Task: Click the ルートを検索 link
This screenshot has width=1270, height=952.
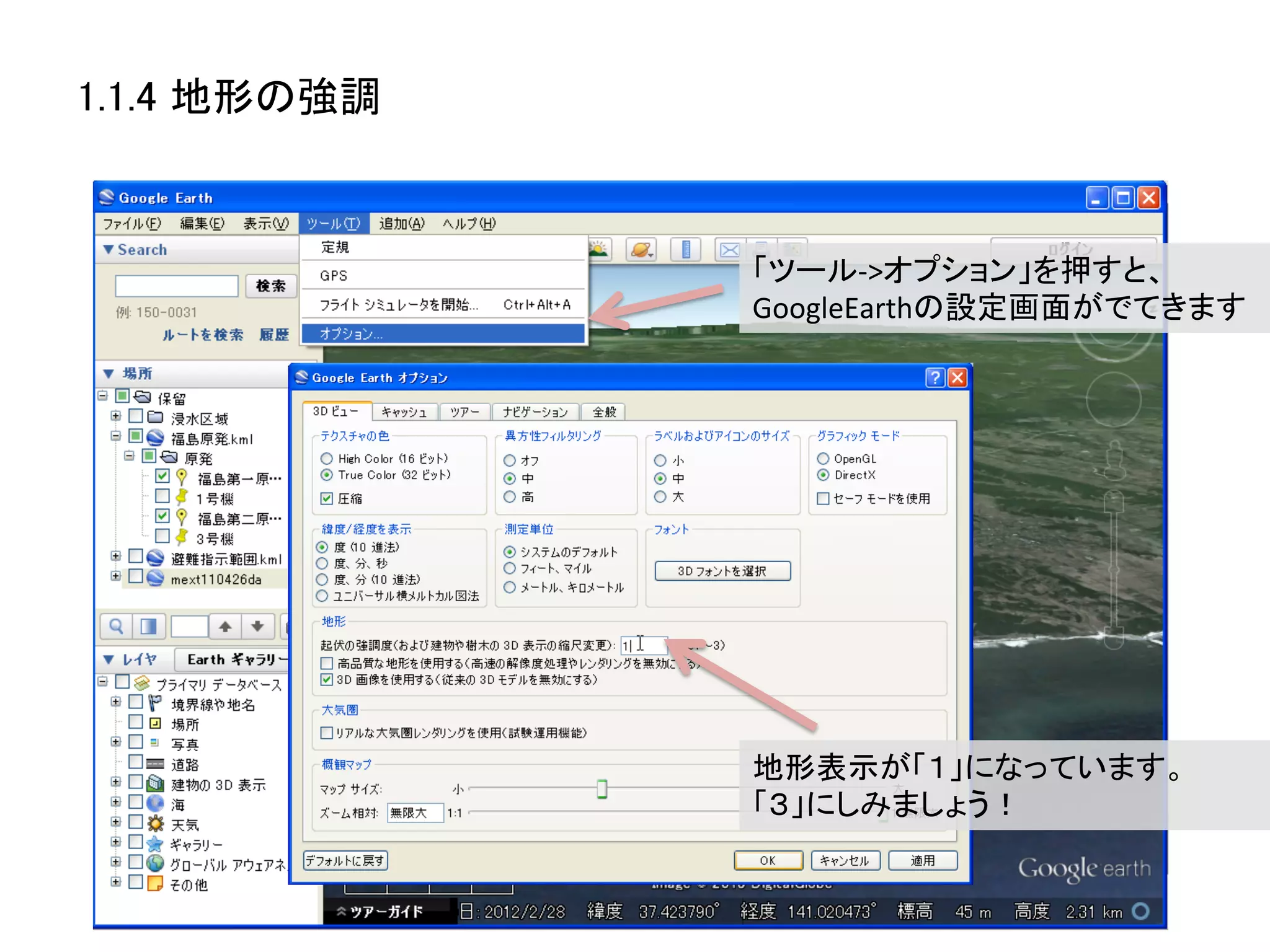Action: click(x=203, y=335)
